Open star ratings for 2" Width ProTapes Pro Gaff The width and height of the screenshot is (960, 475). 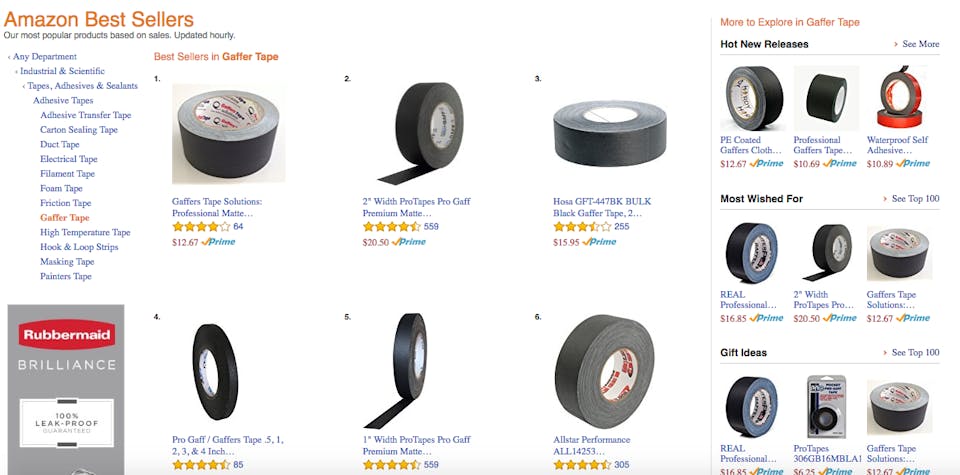pyautogui.click(x=391, y=227)
